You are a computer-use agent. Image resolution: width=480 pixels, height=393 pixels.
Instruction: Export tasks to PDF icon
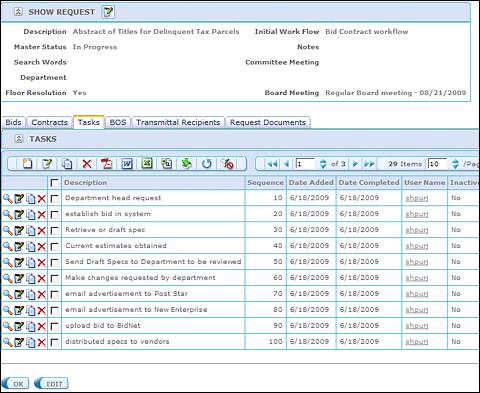(x=107, y=164)
